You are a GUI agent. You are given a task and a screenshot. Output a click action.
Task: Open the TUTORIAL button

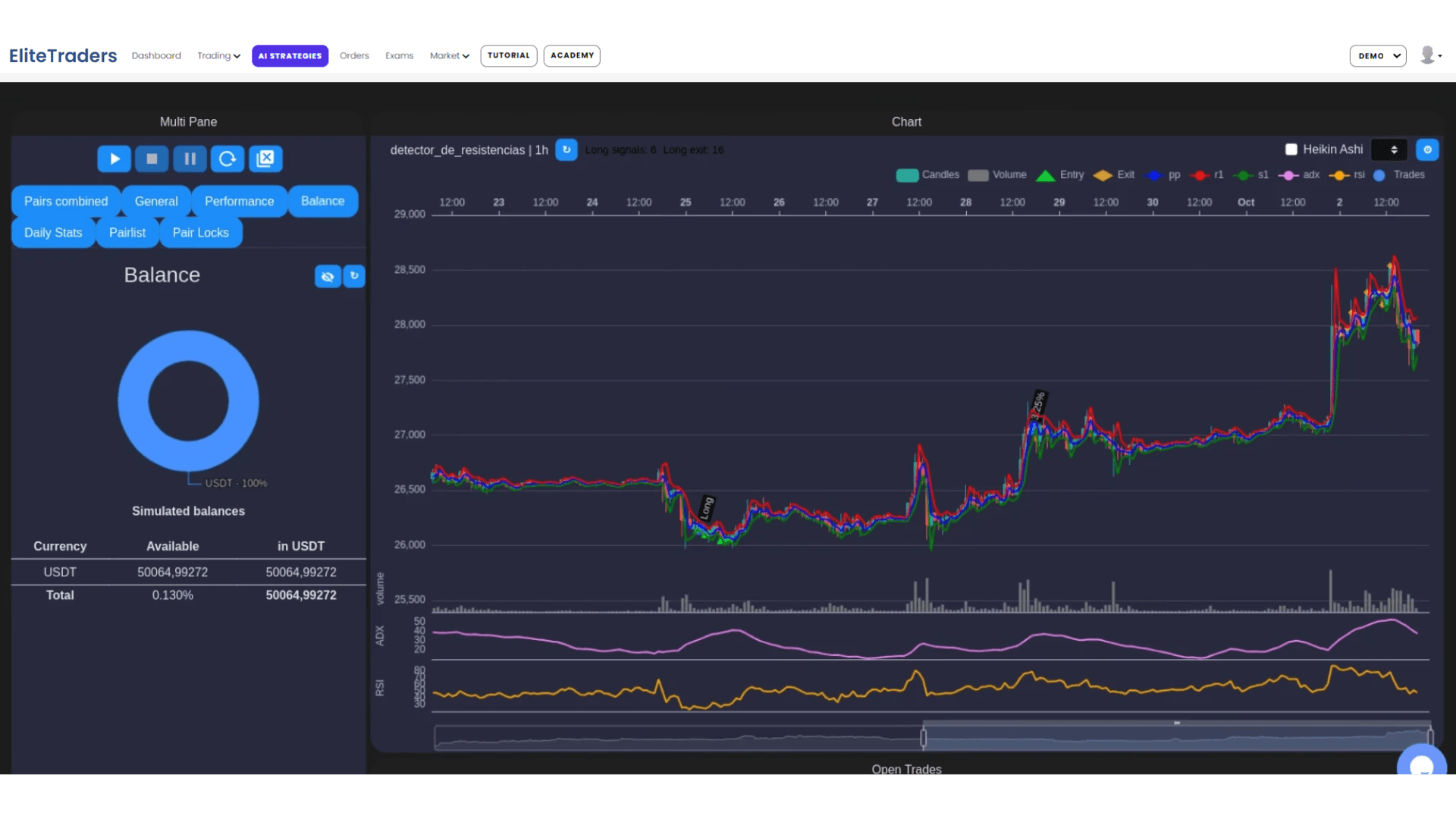click(509, 55)
